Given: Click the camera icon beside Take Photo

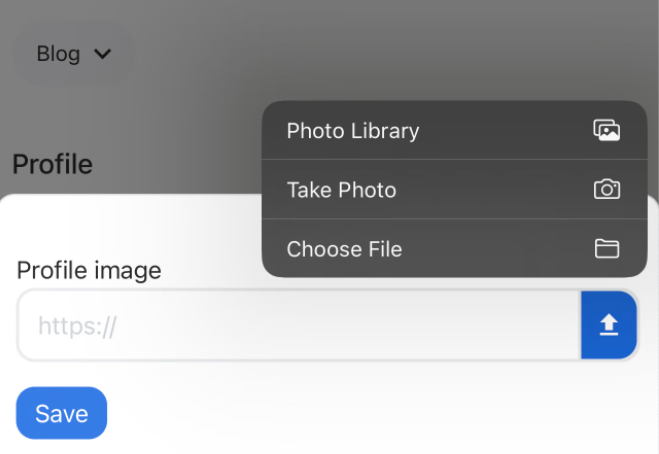Looking at the screenshot, I should [x=606, y=189].
